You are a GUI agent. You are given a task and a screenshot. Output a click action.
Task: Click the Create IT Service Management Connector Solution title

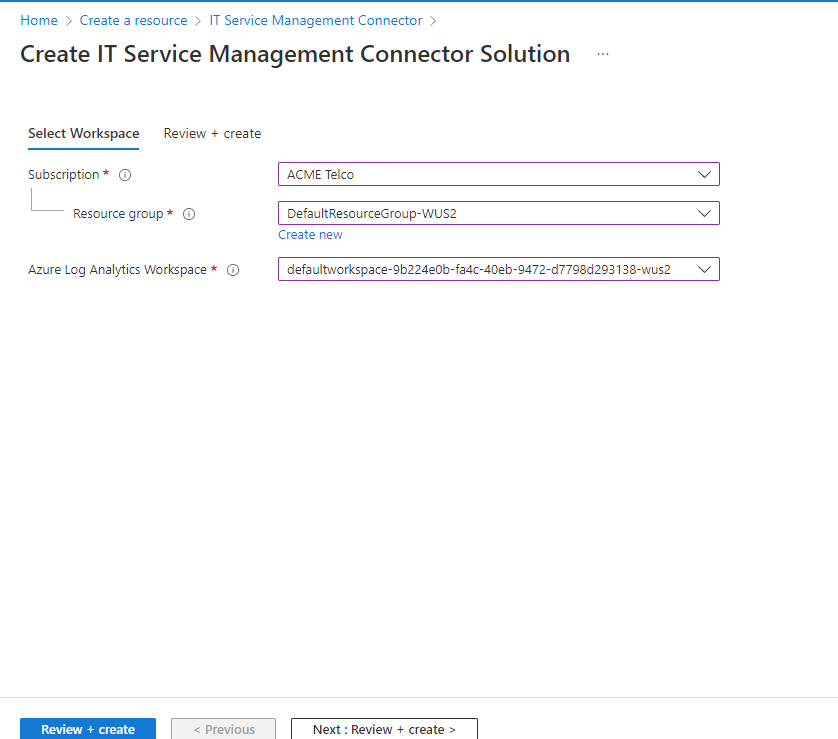(x=295, y=54)
